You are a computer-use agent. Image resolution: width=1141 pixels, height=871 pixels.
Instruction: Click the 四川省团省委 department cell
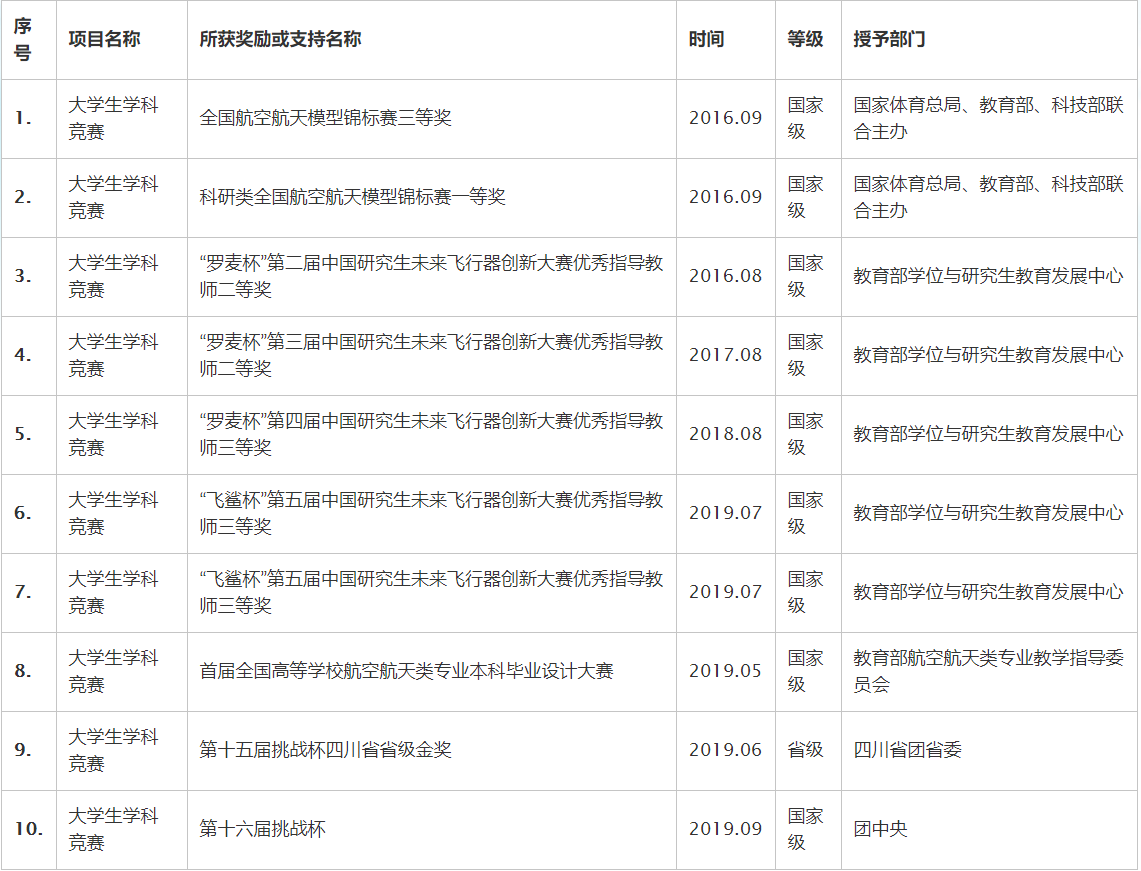tap(989, 751)
